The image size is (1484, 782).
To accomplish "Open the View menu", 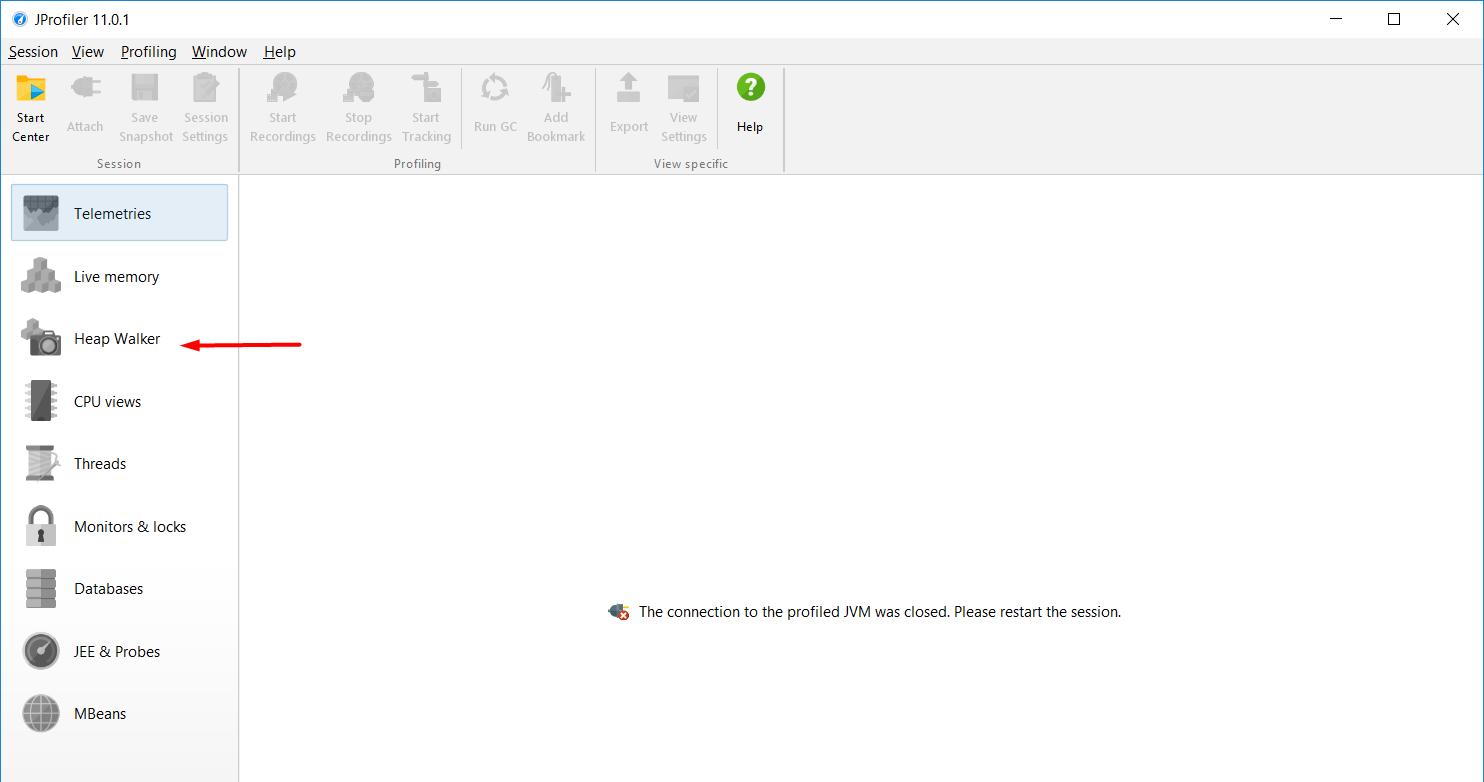I will [88, 52].
